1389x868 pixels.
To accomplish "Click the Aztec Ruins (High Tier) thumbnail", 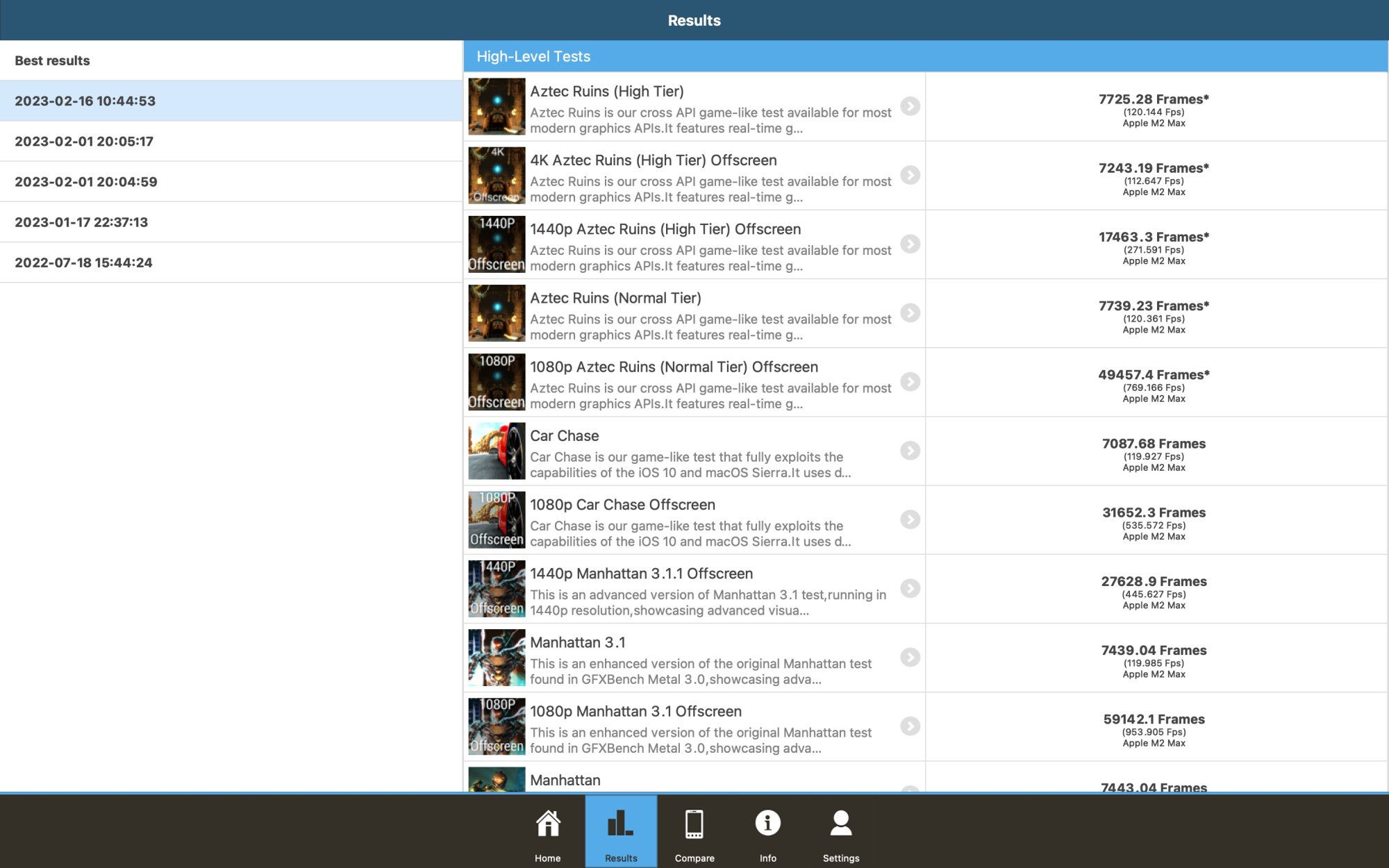I will click(497, 106).
